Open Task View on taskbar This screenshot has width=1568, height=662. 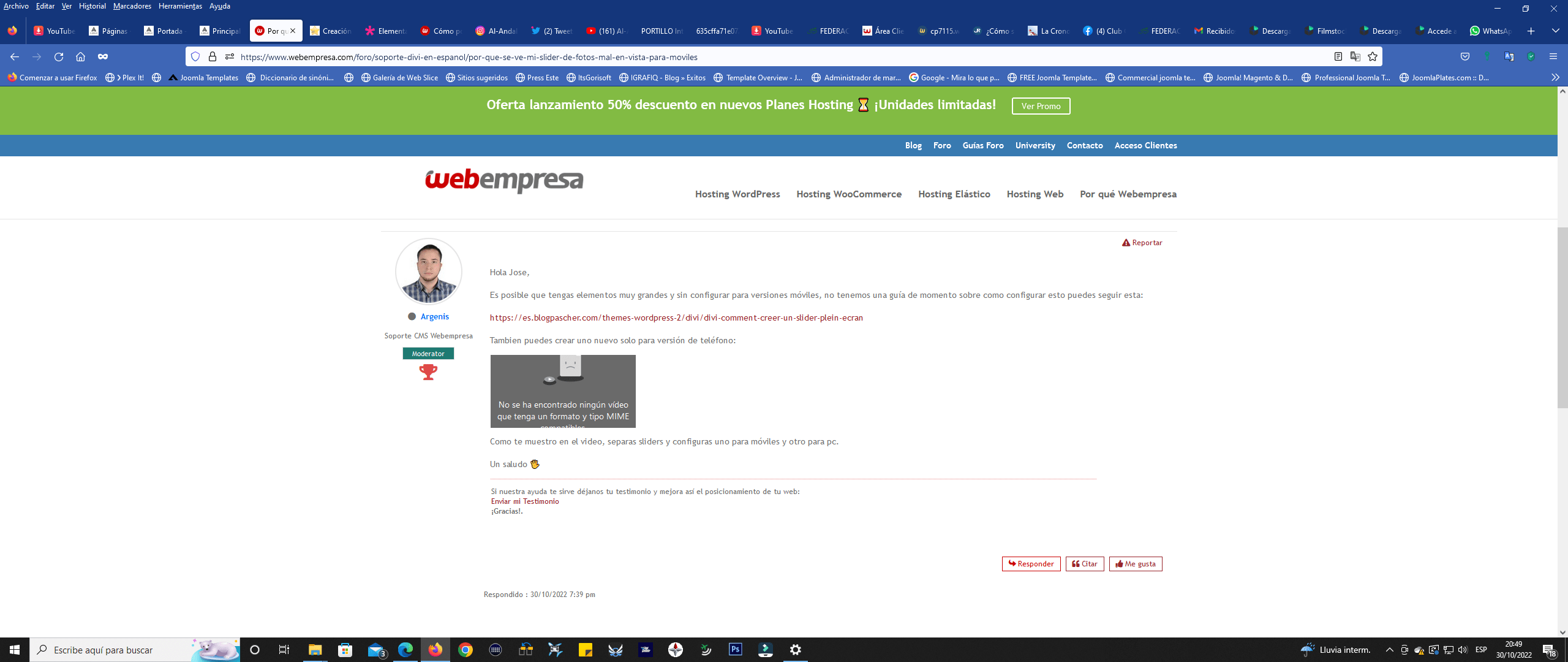click(284, 650)
